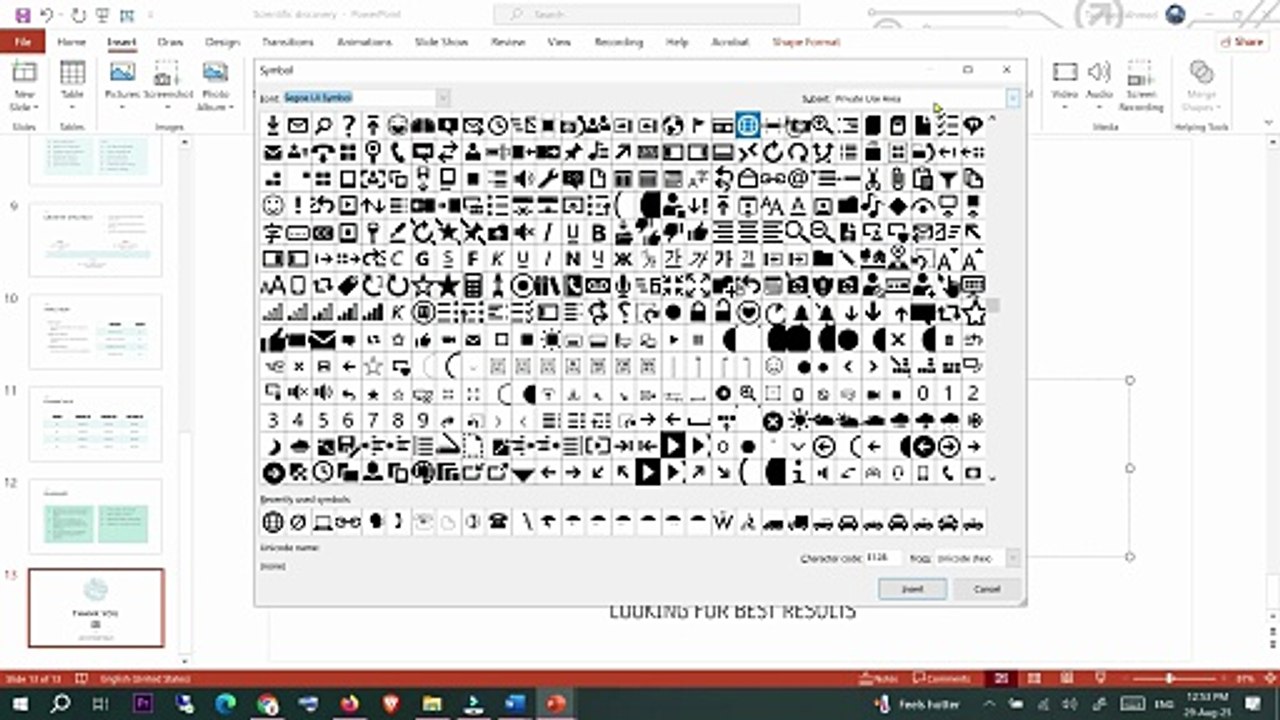Choose the scissors symbol in the grid

tap(873, 179)
